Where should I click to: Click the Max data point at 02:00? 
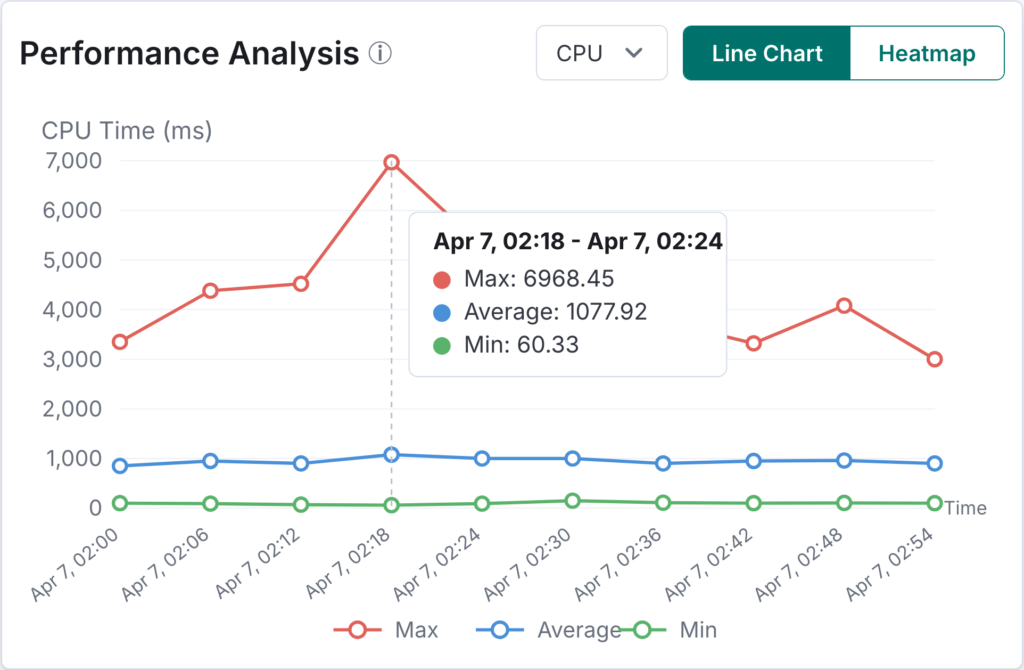(x=120, y=342)
